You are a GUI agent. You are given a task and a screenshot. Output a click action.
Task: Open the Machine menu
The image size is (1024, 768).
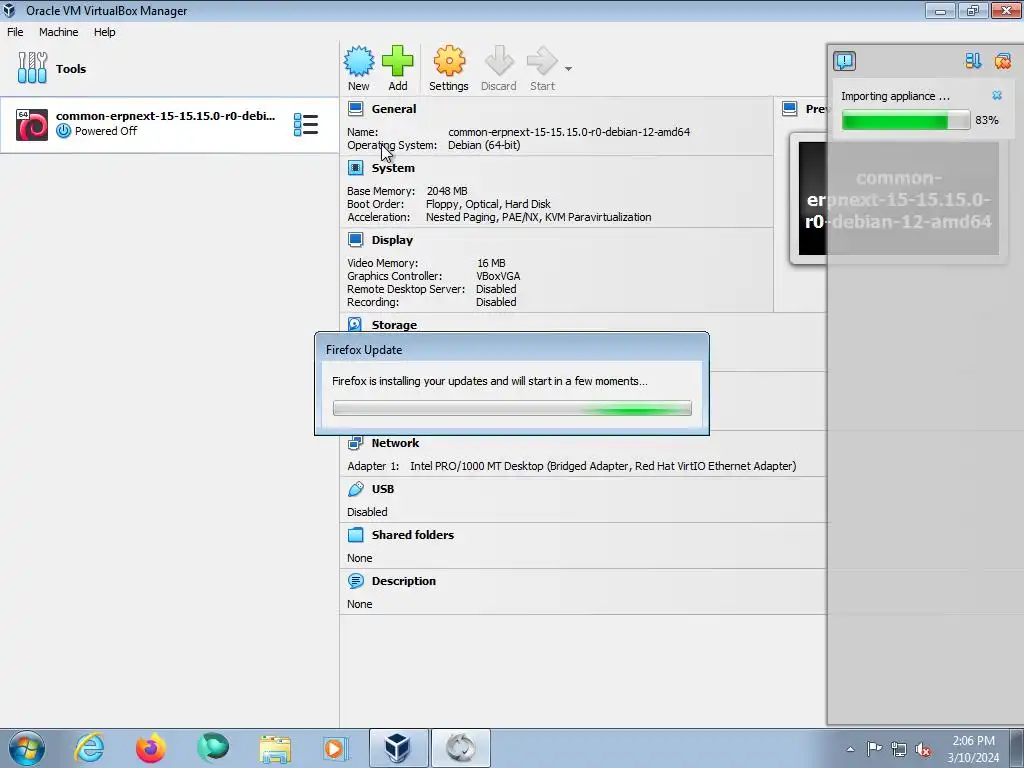[x=58, y=32]
